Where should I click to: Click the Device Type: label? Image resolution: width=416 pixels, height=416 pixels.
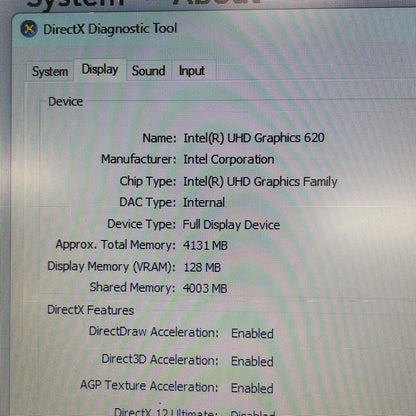click(141, 224)
